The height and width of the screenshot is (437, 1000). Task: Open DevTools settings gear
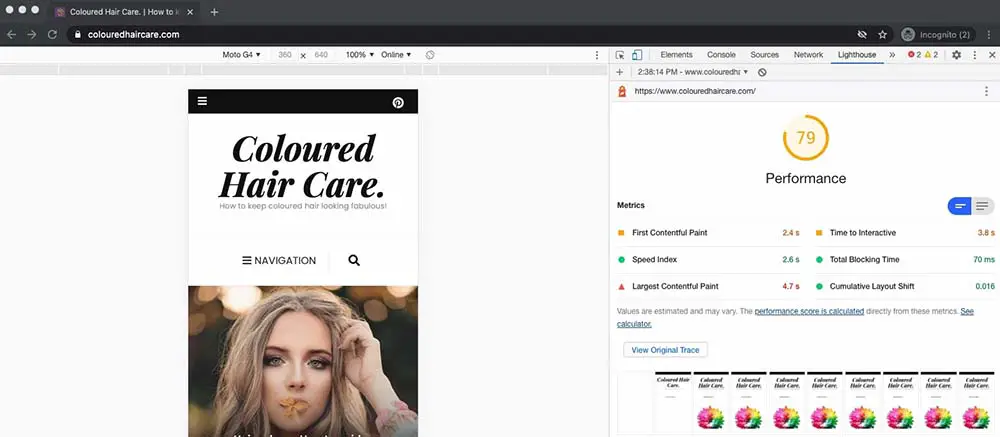956,55
